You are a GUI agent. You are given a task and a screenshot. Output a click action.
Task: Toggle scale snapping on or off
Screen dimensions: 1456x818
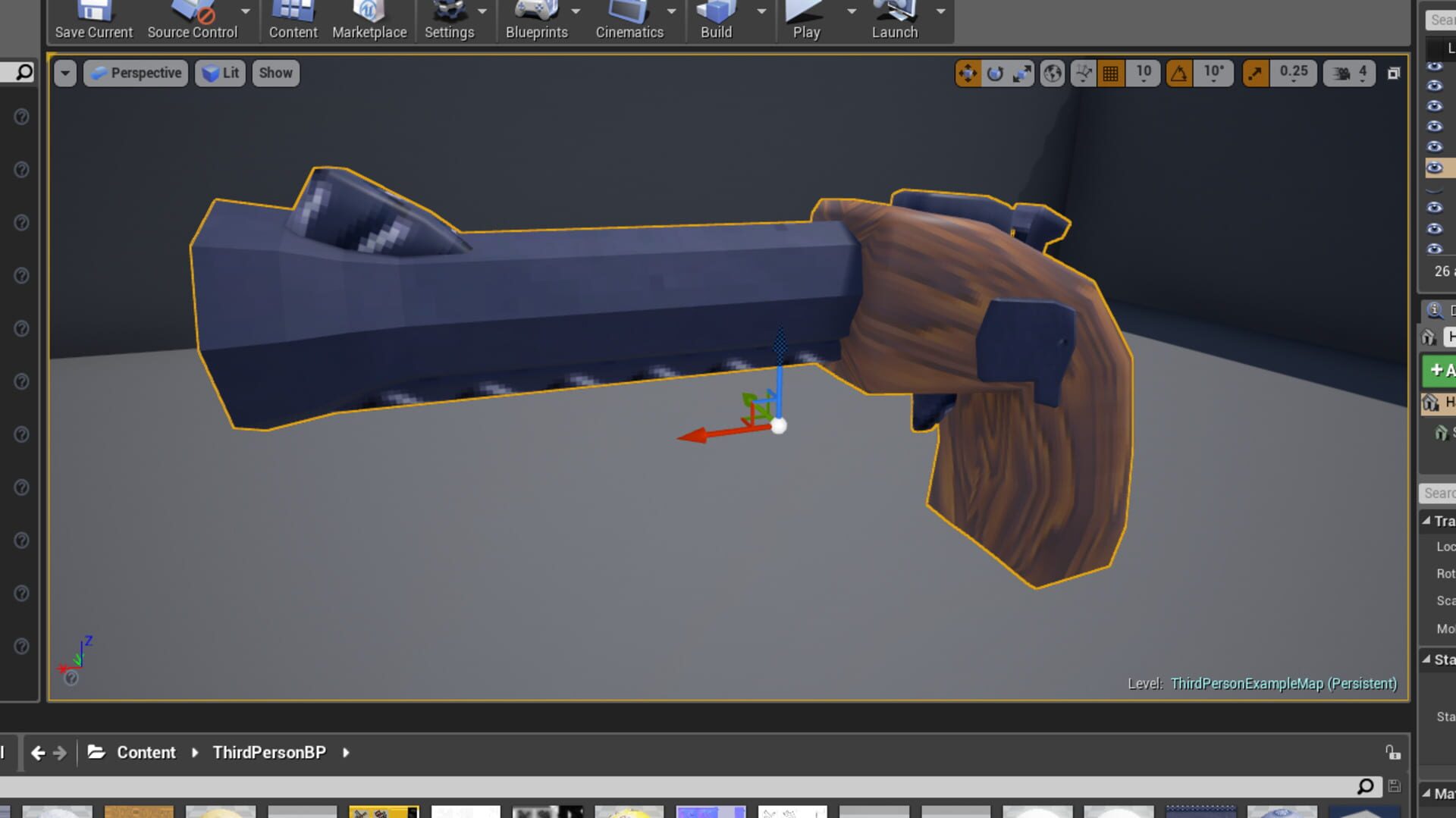point(1256,74)
